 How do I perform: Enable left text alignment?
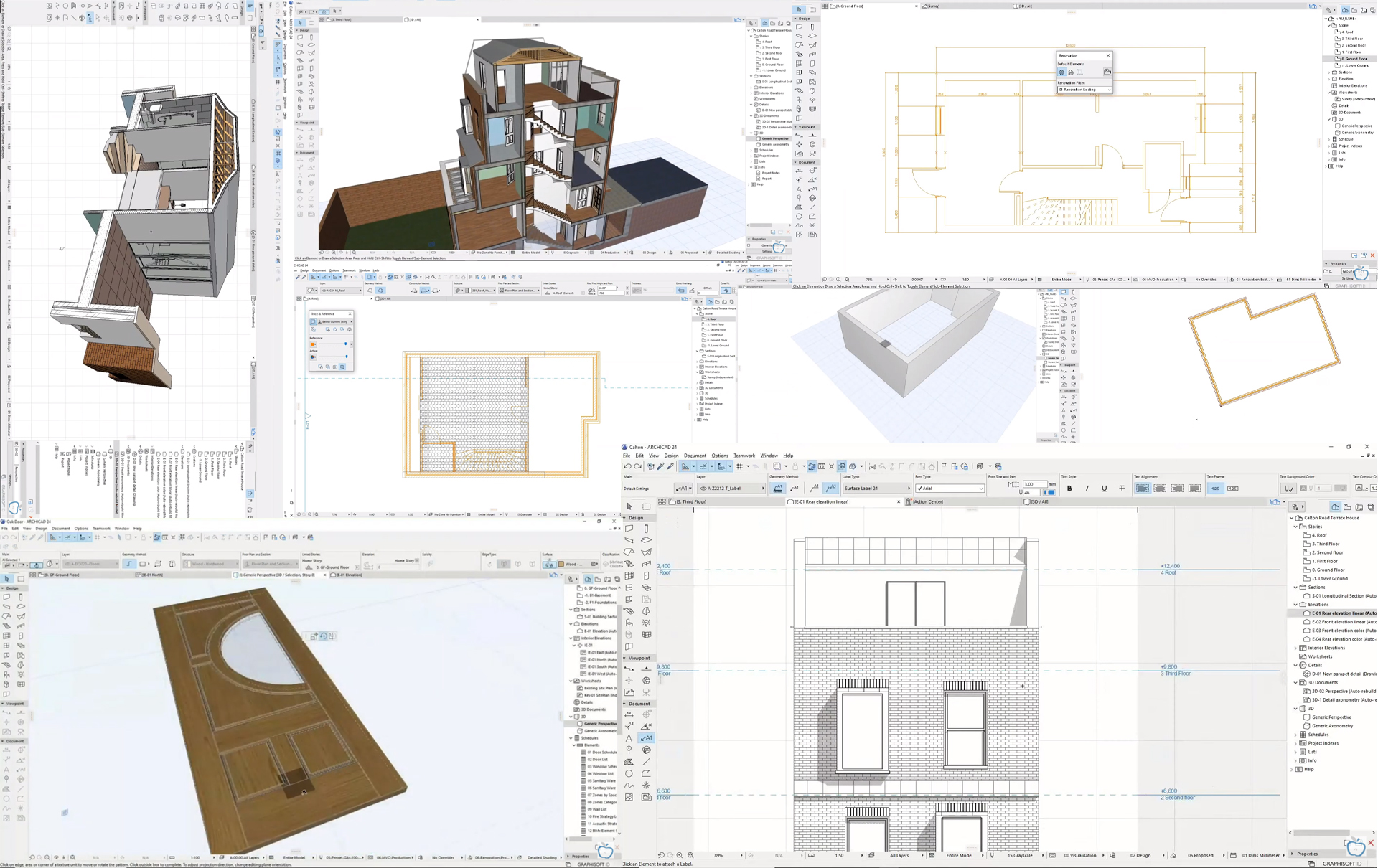click(1142, 489)
